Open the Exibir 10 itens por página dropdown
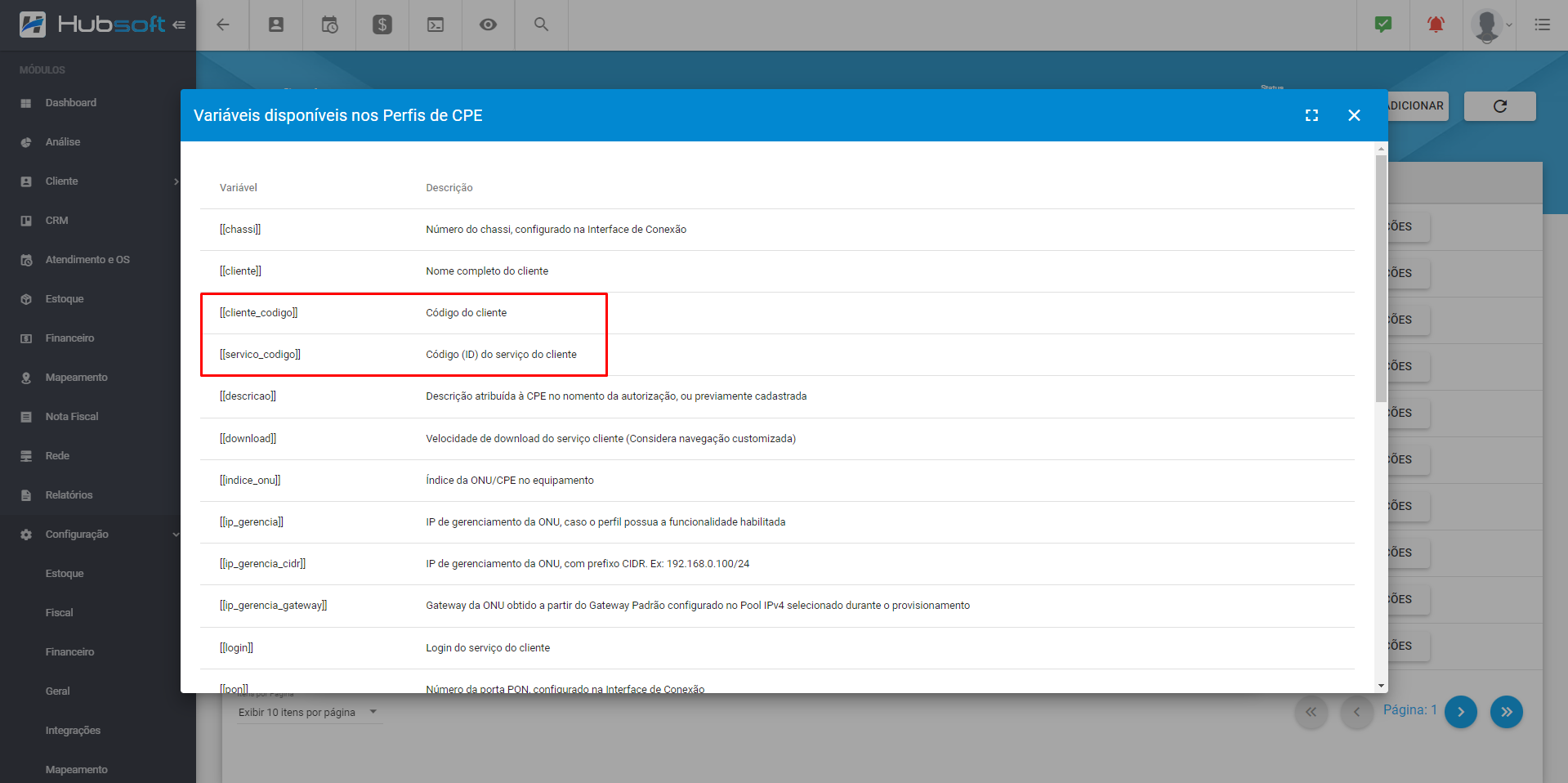 tap(309, 713)
